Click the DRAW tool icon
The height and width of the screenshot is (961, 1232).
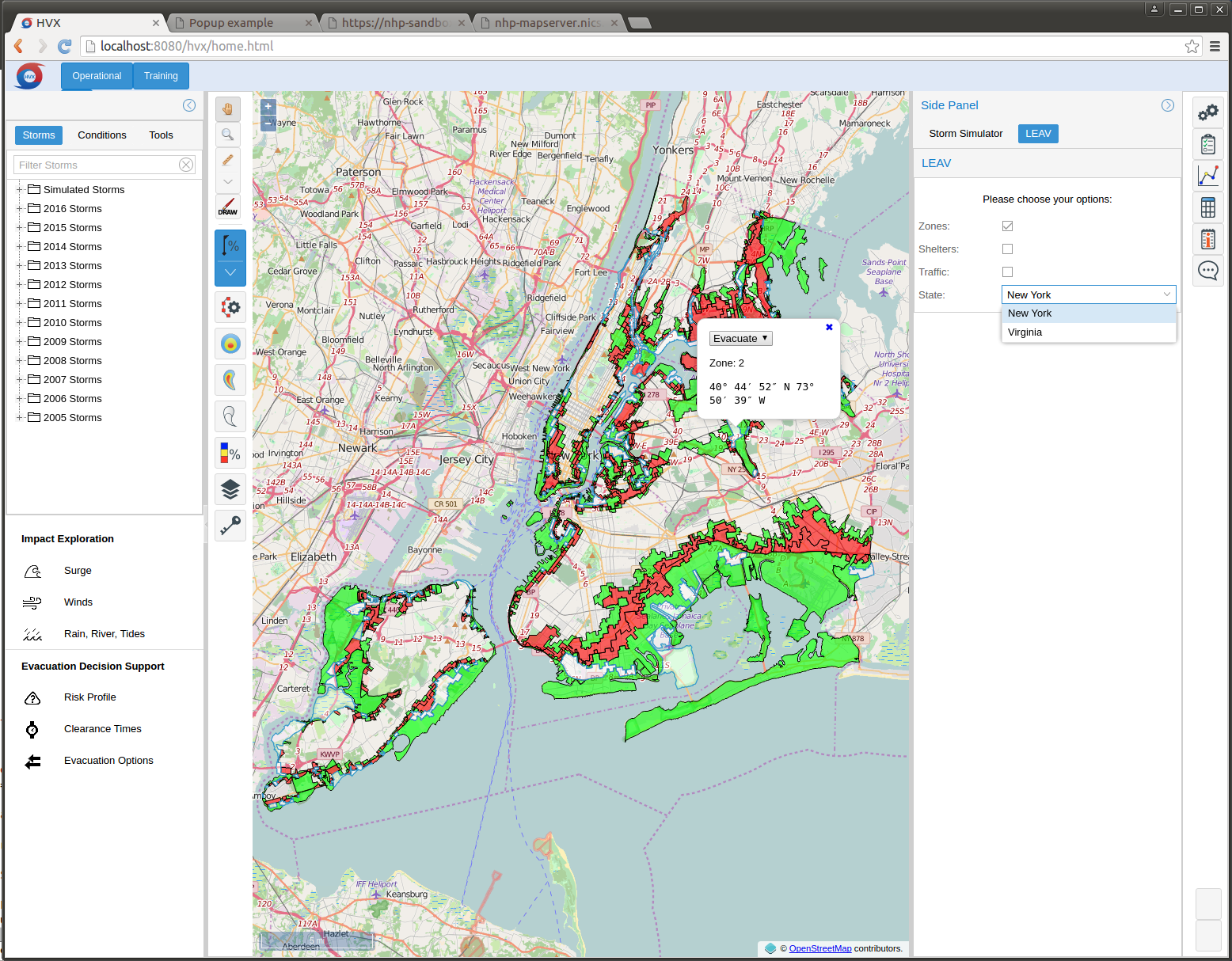coord(228,207)
